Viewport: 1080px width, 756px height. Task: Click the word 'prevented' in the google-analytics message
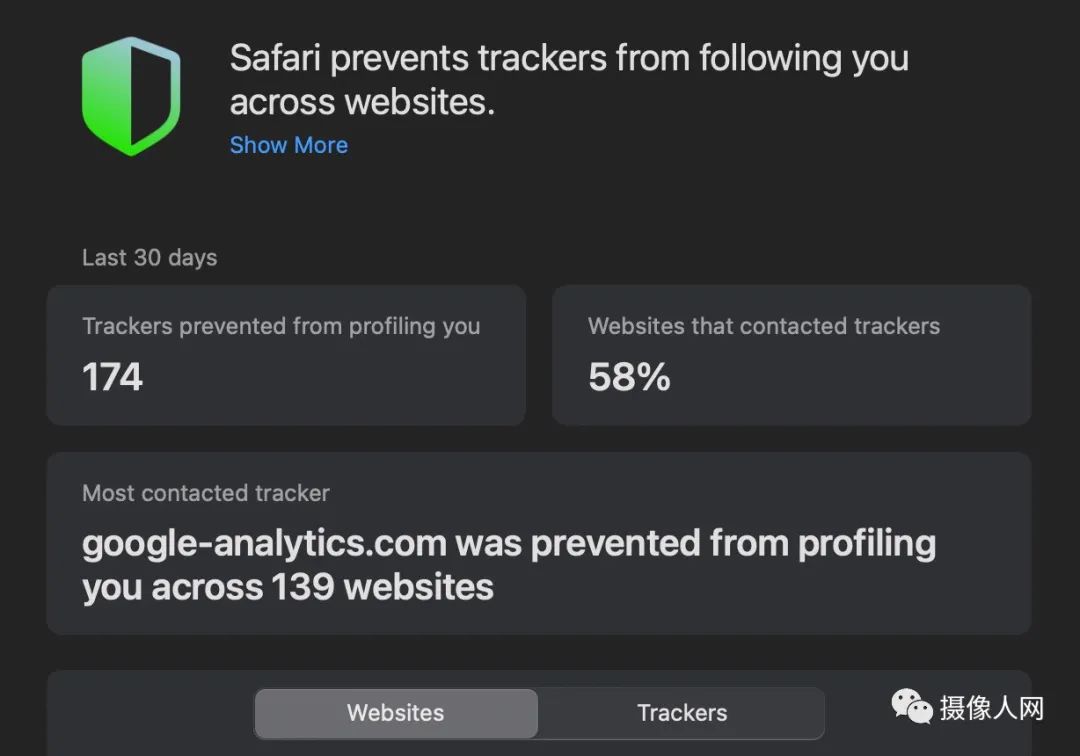[616, 543]
